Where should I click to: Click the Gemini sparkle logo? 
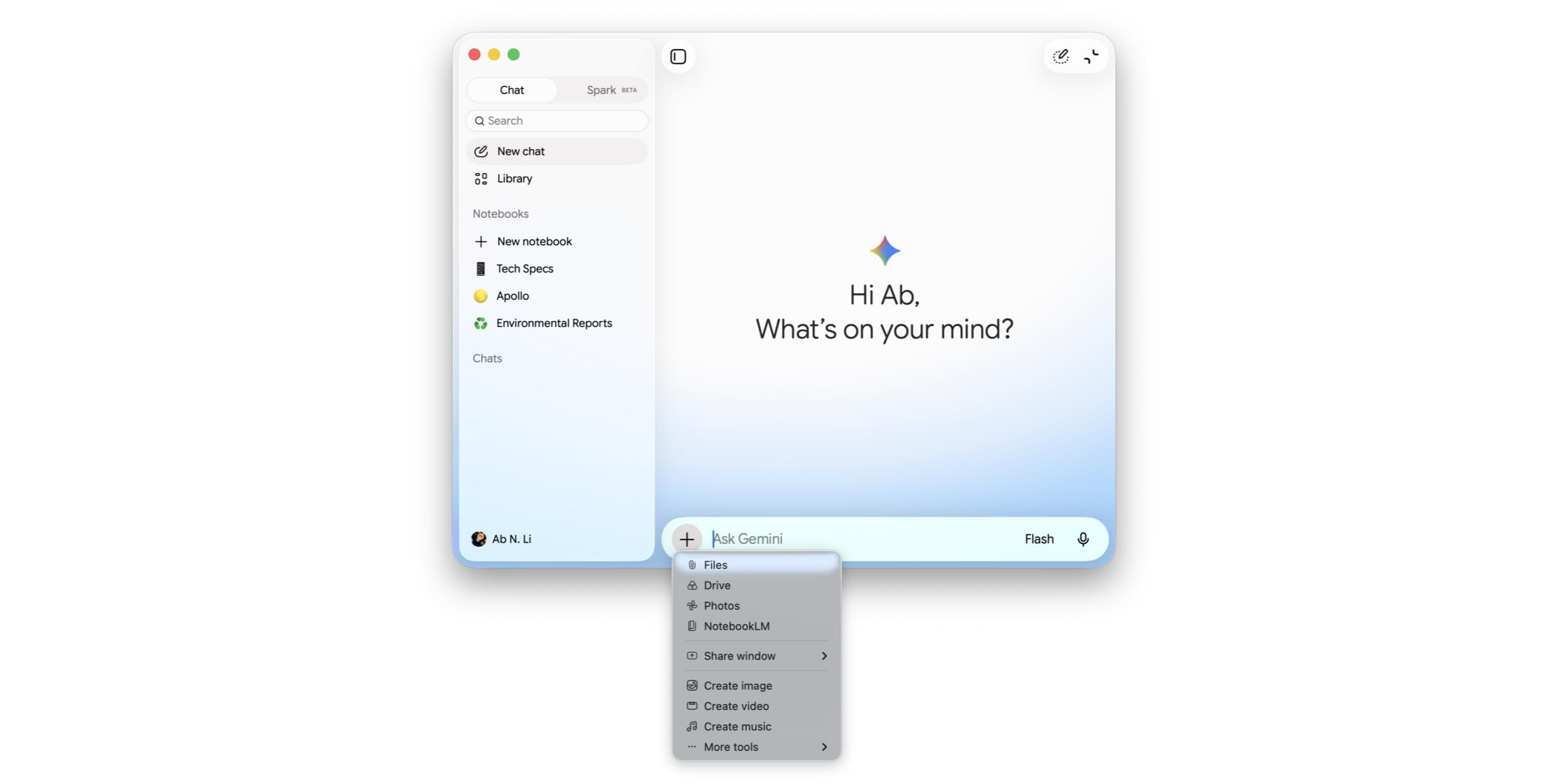(x=885, y=251)
